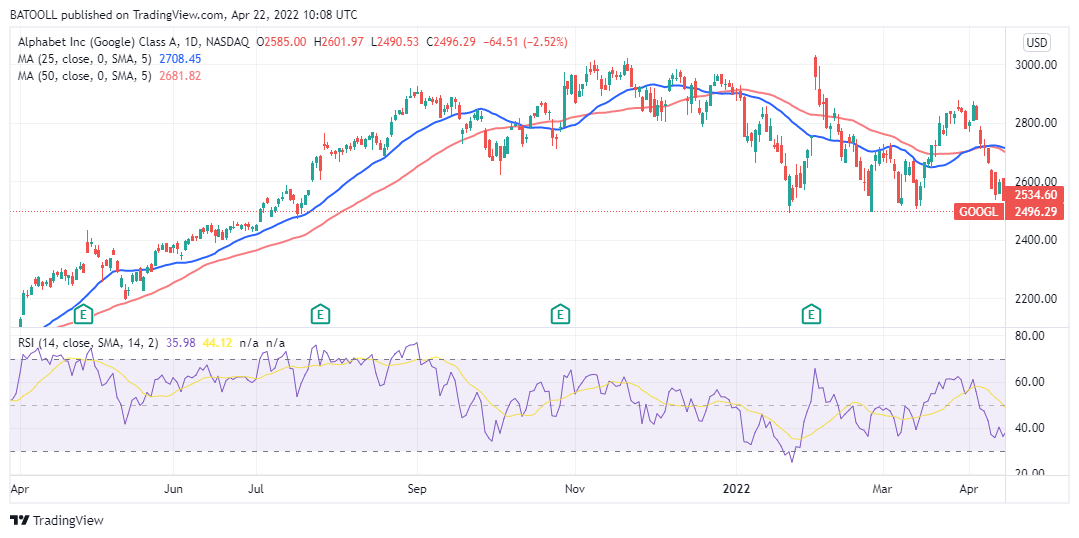1079x538 pixels.
Task: Click the Jul time axis label
Action: tap(256, 489)
